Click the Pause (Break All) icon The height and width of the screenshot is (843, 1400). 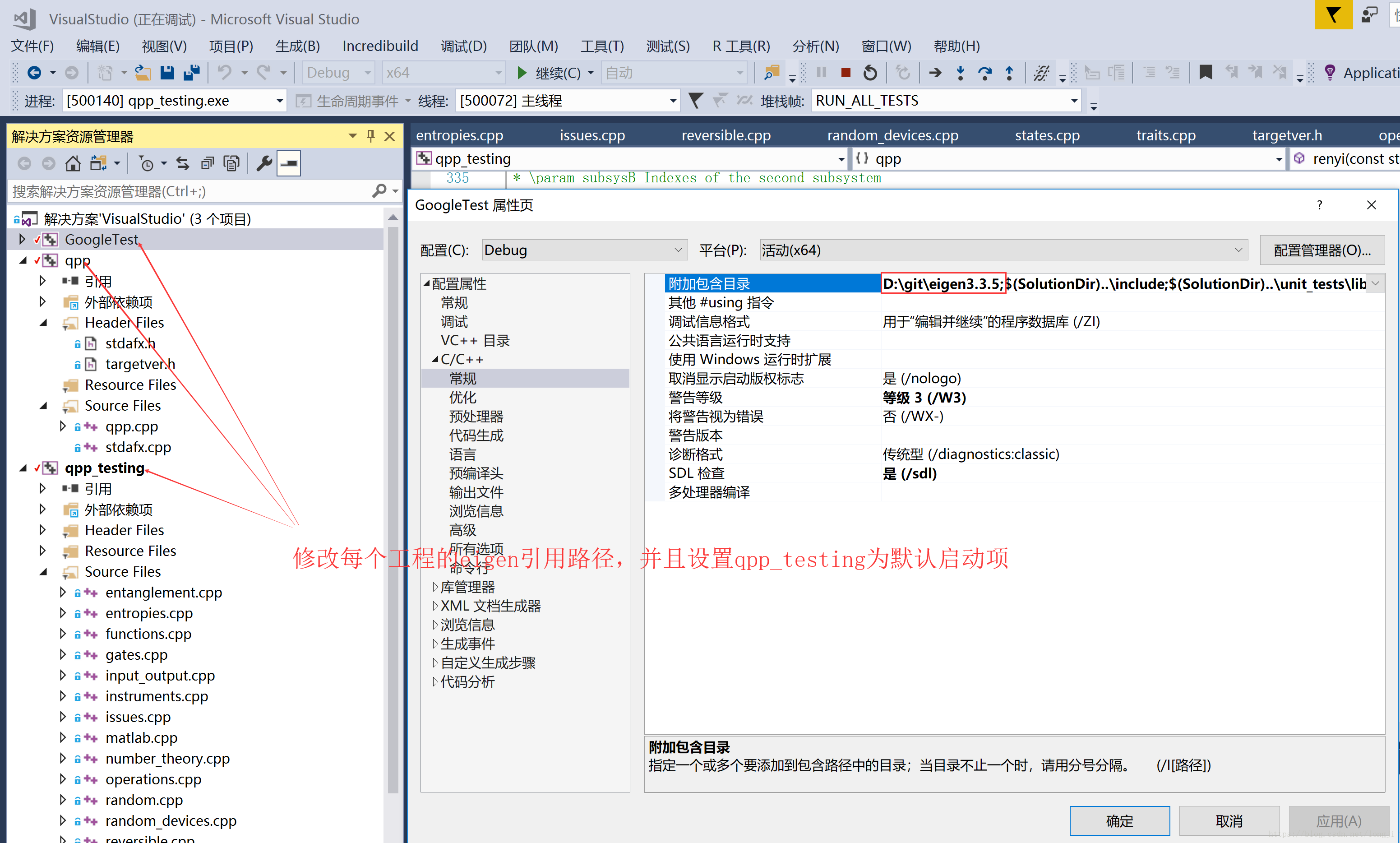[x=821, y=73]
